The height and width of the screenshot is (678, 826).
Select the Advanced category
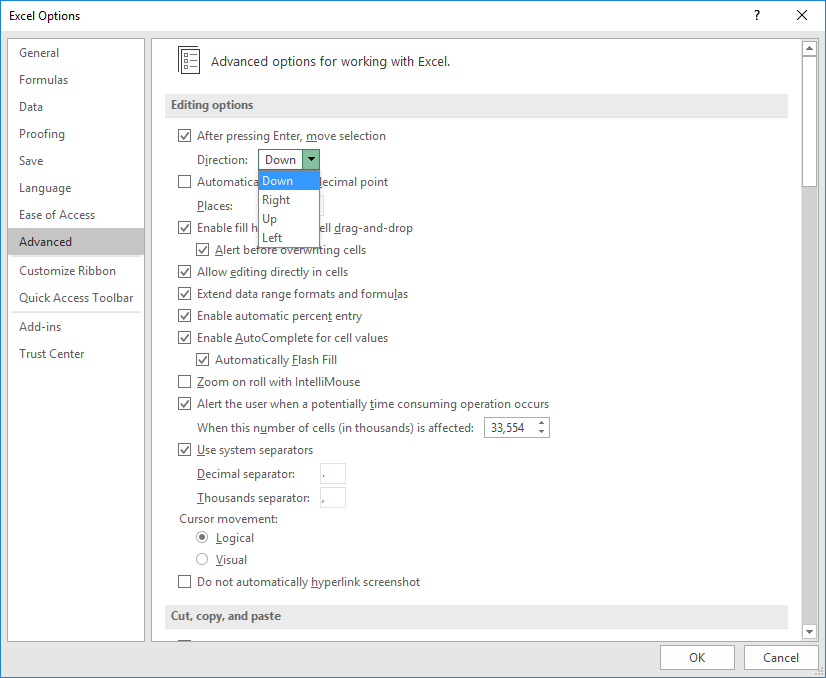pos(76,242)
